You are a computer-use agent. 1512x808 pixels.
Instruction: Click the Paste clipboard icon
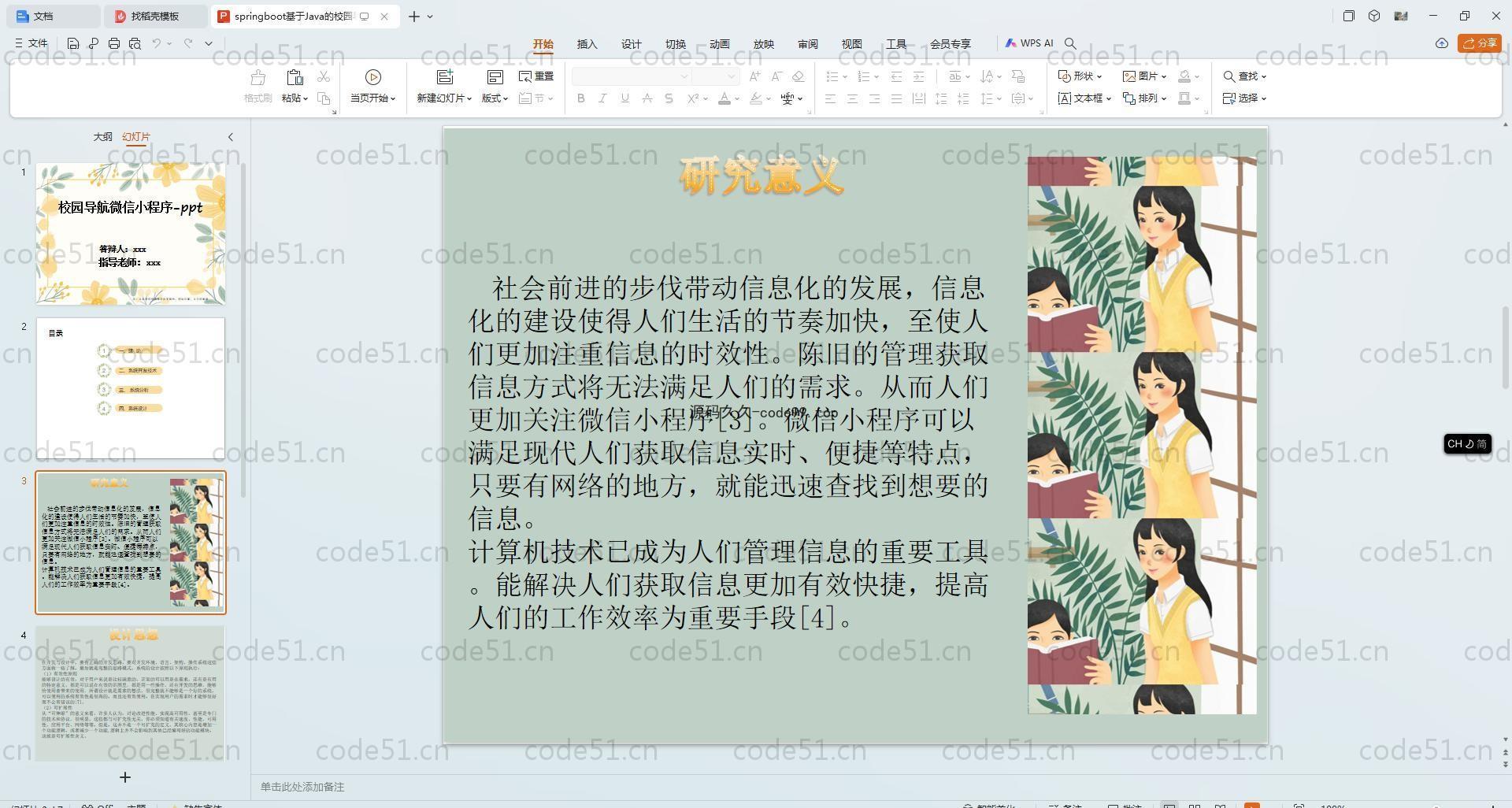[x=295, y=77]
